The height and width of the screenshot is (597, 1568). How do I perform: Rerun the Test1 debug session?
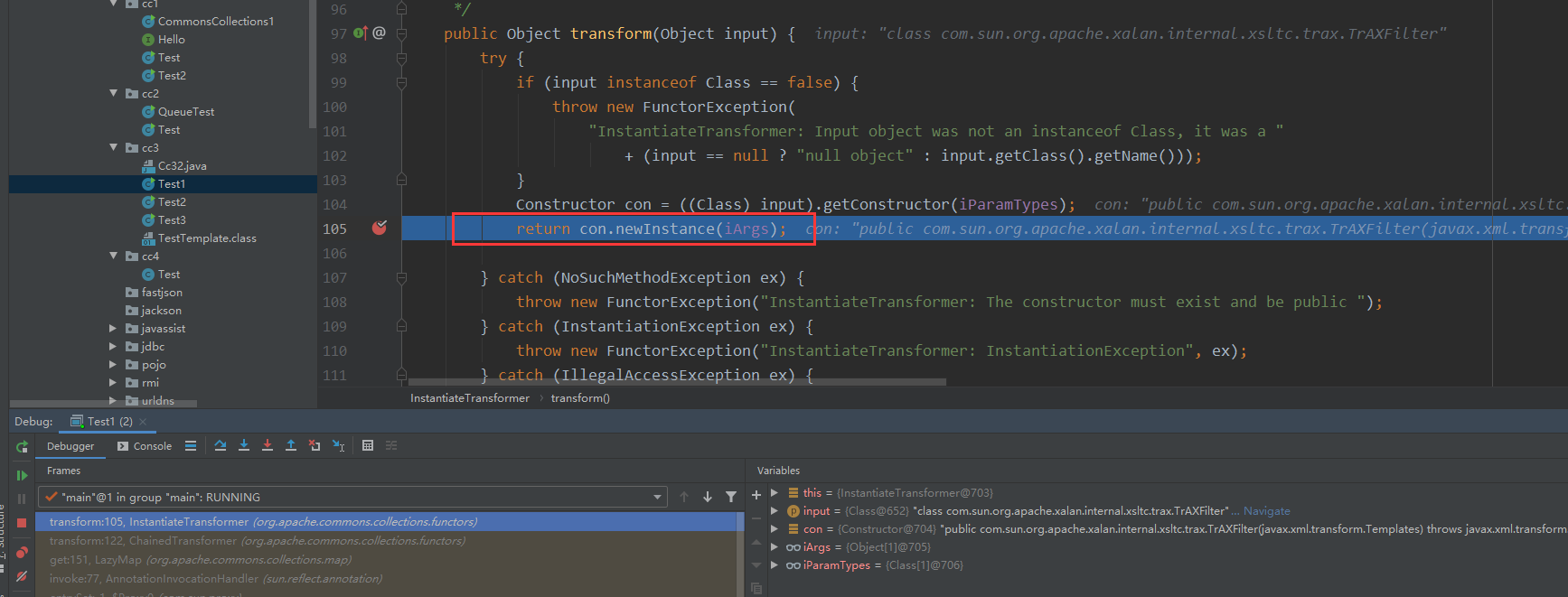[x=22, y=447]
